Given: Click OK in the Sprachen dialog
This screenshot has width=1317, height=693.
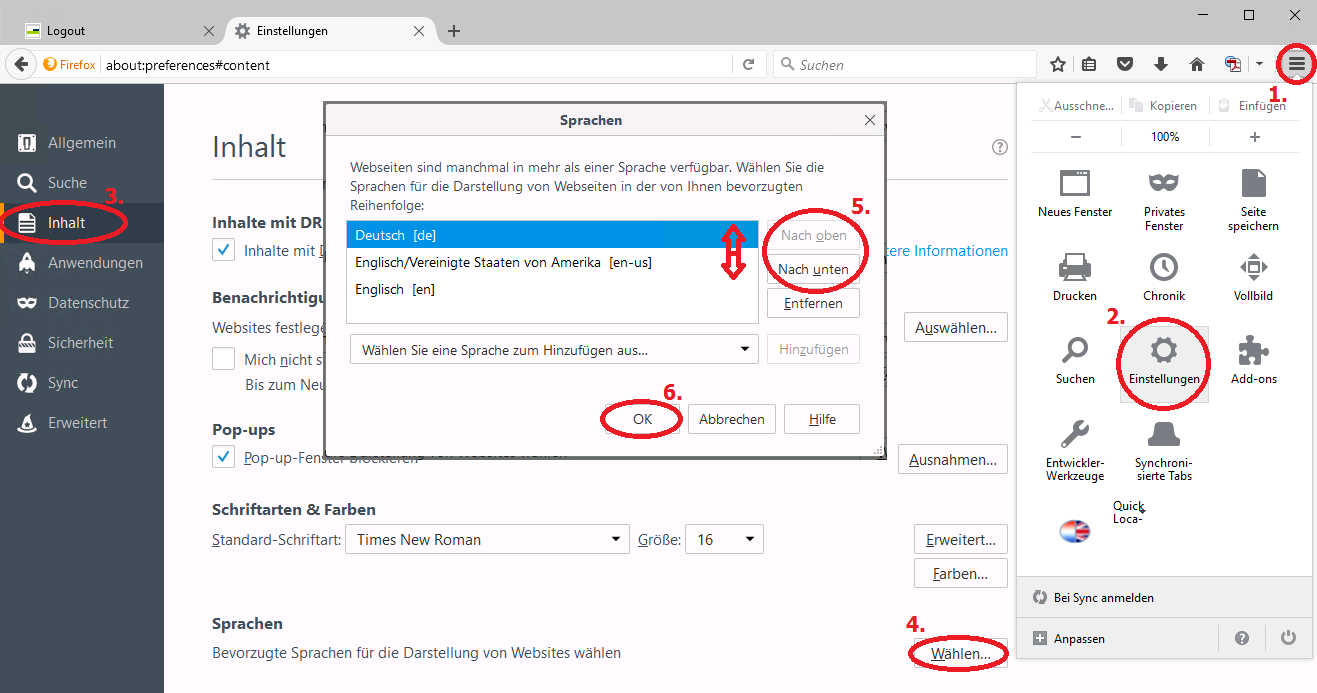Looking at the screenshot, I should [x=642, y=420].
